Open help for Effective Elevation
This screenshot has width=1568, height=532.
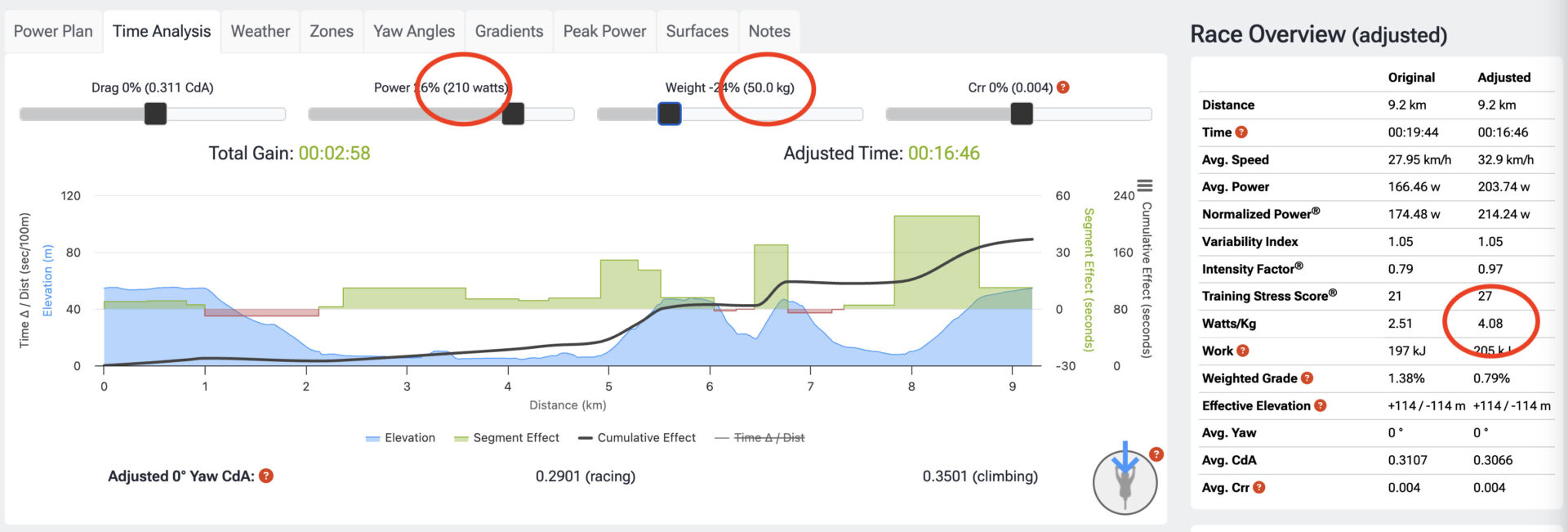tap(1321, 406)
